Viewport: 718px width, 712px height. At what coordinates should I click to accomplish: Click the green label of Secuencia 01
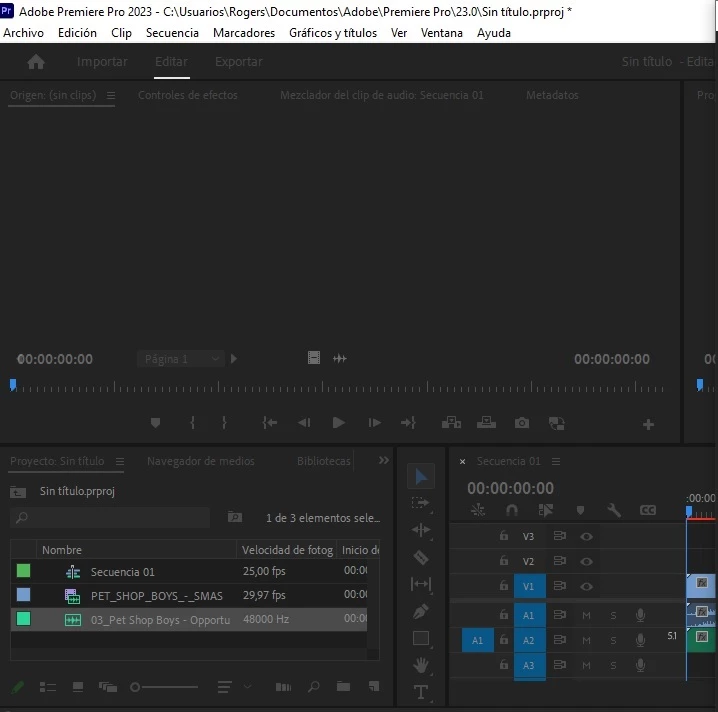pyautogui.click(x=23, y=571)
